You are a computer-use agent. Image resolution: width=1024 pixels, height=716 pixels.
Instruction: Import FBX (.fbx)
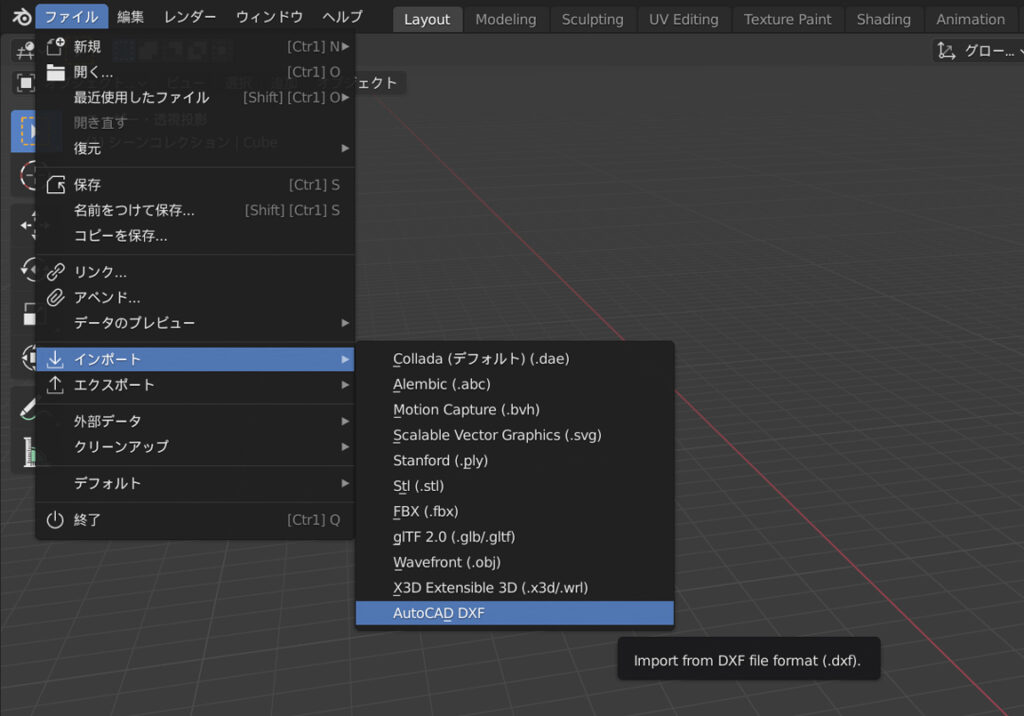tap(515, 512)
